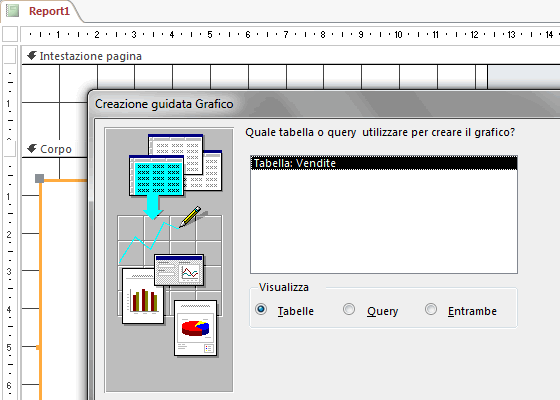Viewport: 560px width, 400px height.
Task: Select the Tabelle radio button
Action: click(261, 309)
